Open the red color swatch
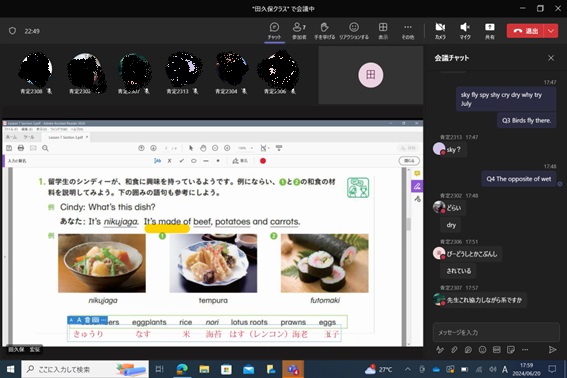The height and width of the screenshot is (378, 567). point(263,161)
